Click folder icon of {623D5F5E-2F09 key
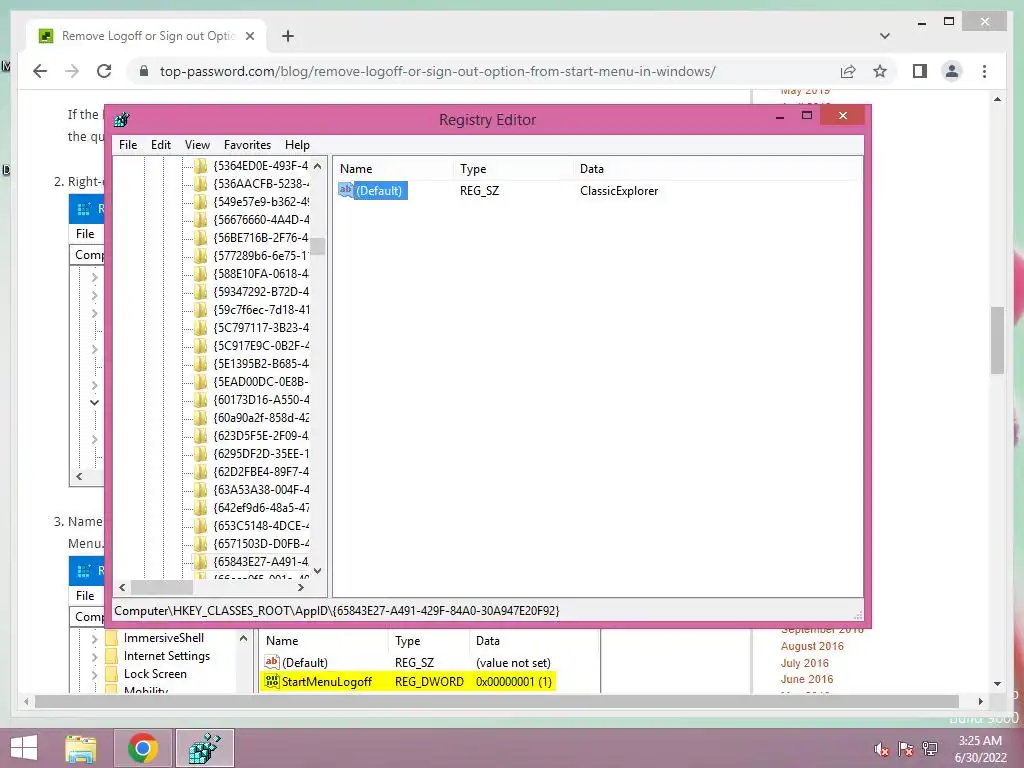Screen dimensions: 1024x768 200,436
